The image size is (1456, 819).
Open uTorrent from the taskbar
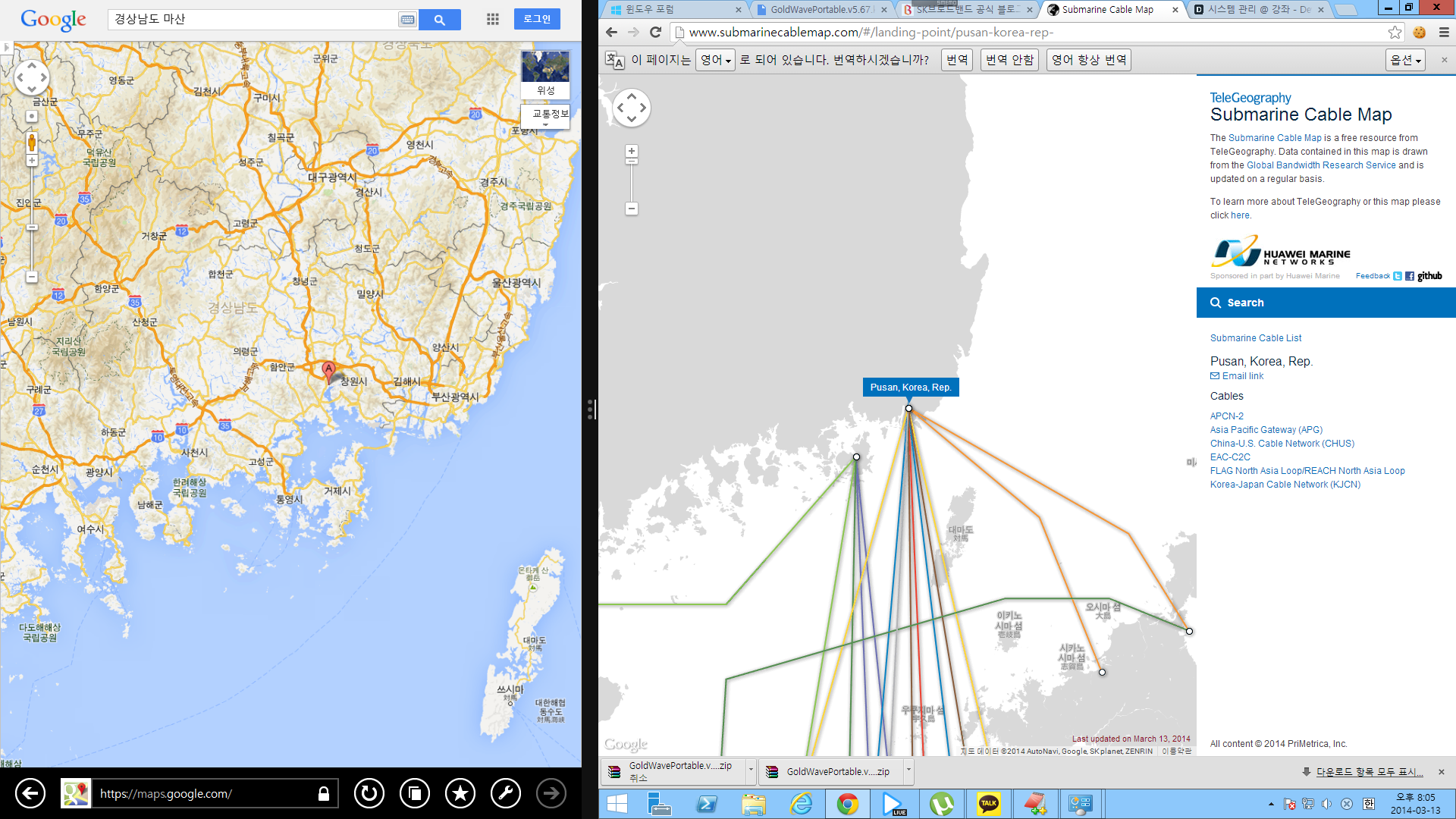[941, 804]
